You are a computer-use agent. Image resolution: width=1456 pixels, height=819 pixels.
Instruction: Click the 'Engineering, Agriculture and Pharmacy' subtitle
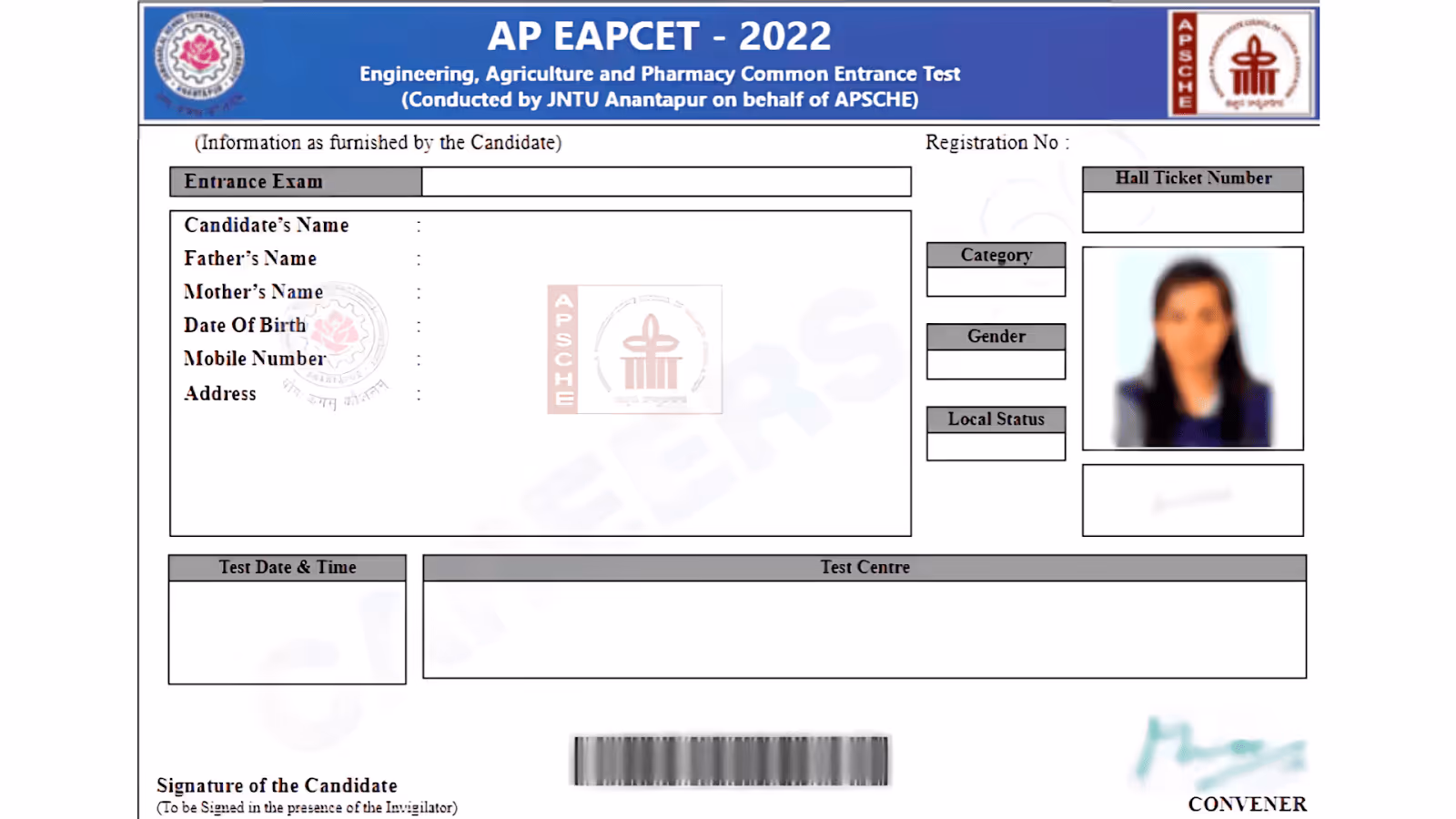click(x=660, y=74)
